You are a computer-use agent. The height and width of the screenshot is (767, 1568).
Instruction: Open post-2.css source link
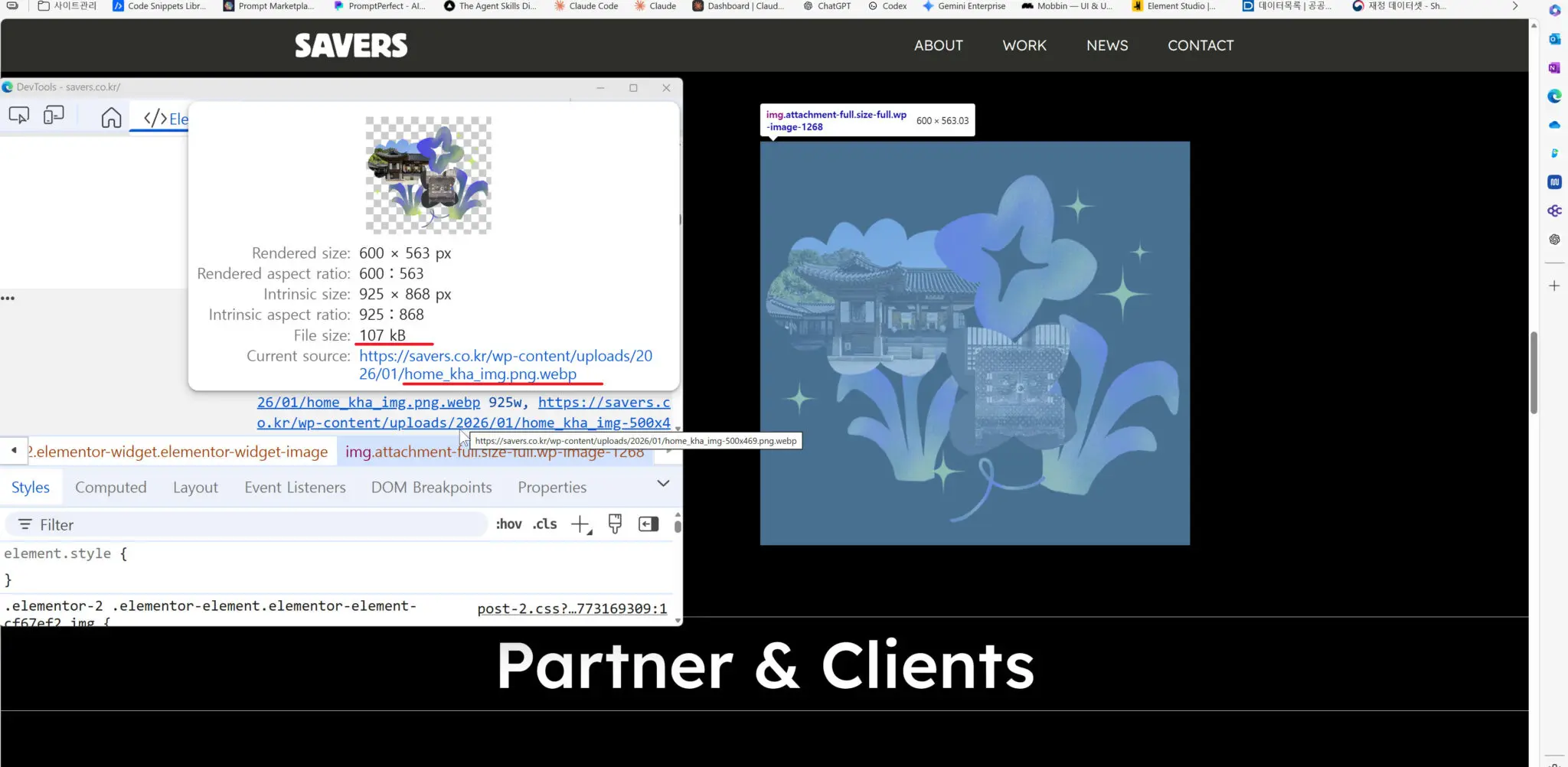click(x=572, y=609)
